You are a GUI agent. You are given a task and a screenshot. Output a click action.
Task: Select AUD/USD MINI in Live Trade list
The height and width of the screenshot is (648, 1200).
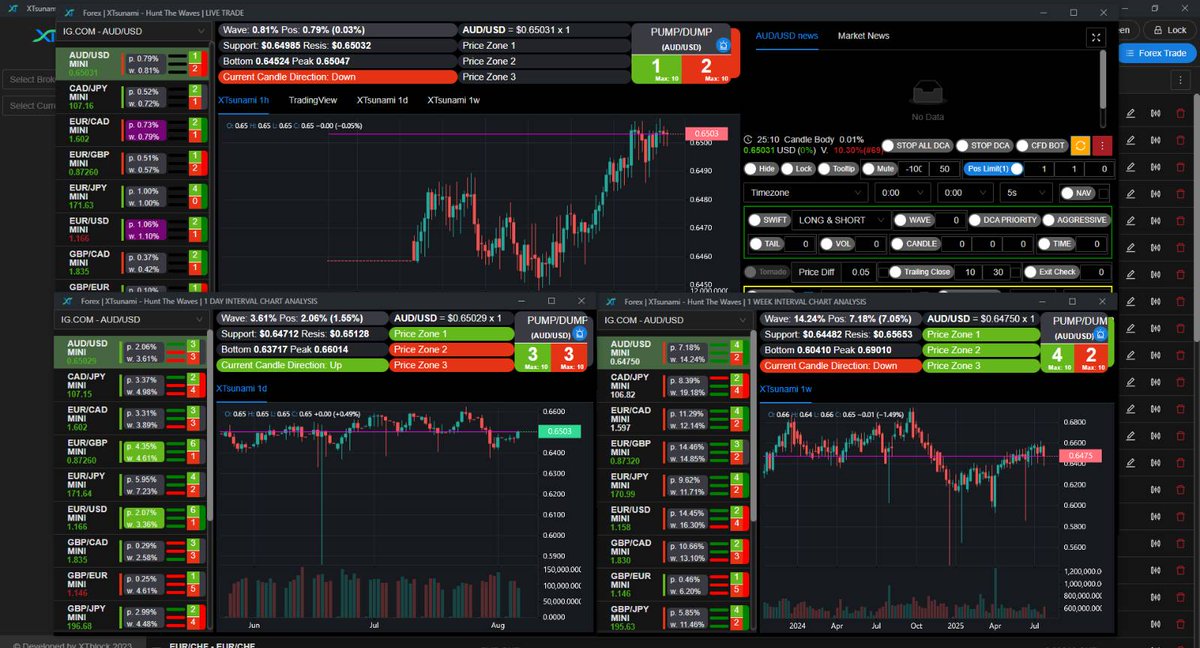coord(131,64)
